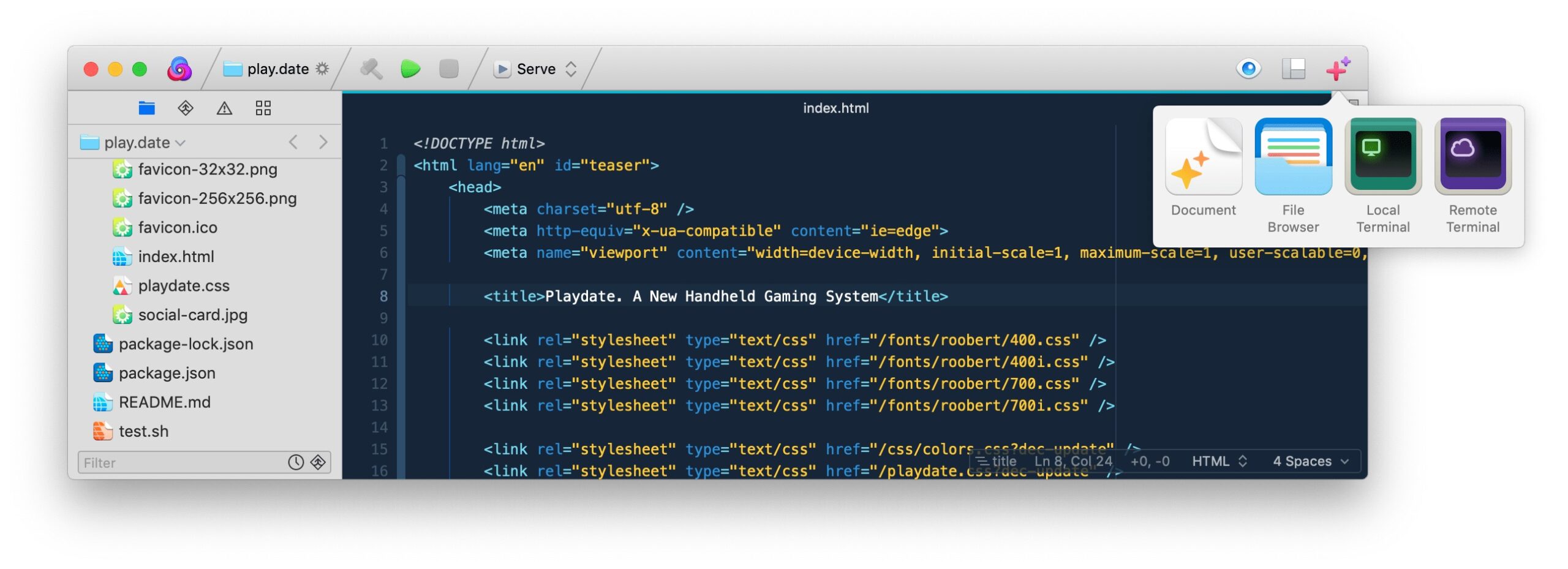Open the Issues warning sidebar

point(224,108)
